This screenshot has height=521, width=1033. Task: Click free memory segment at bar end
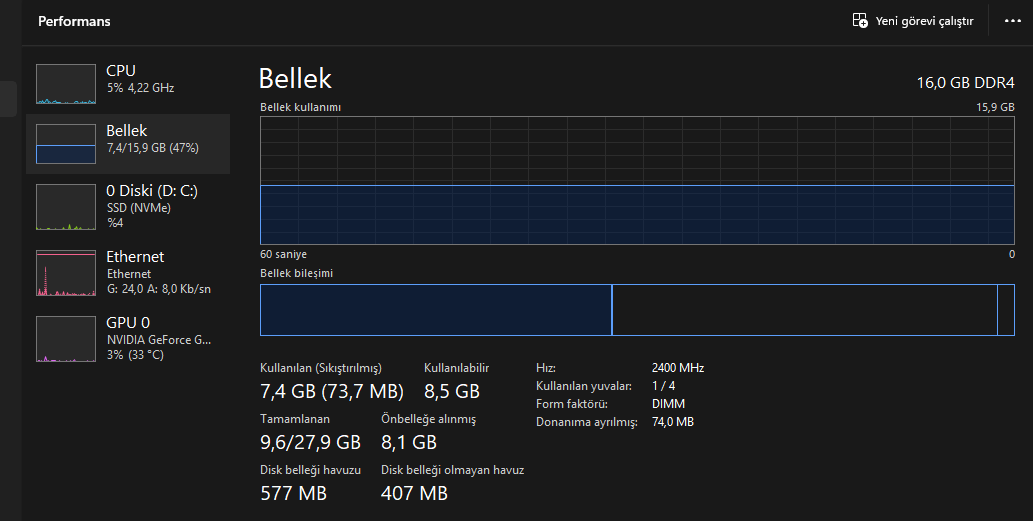[1006, 310]
